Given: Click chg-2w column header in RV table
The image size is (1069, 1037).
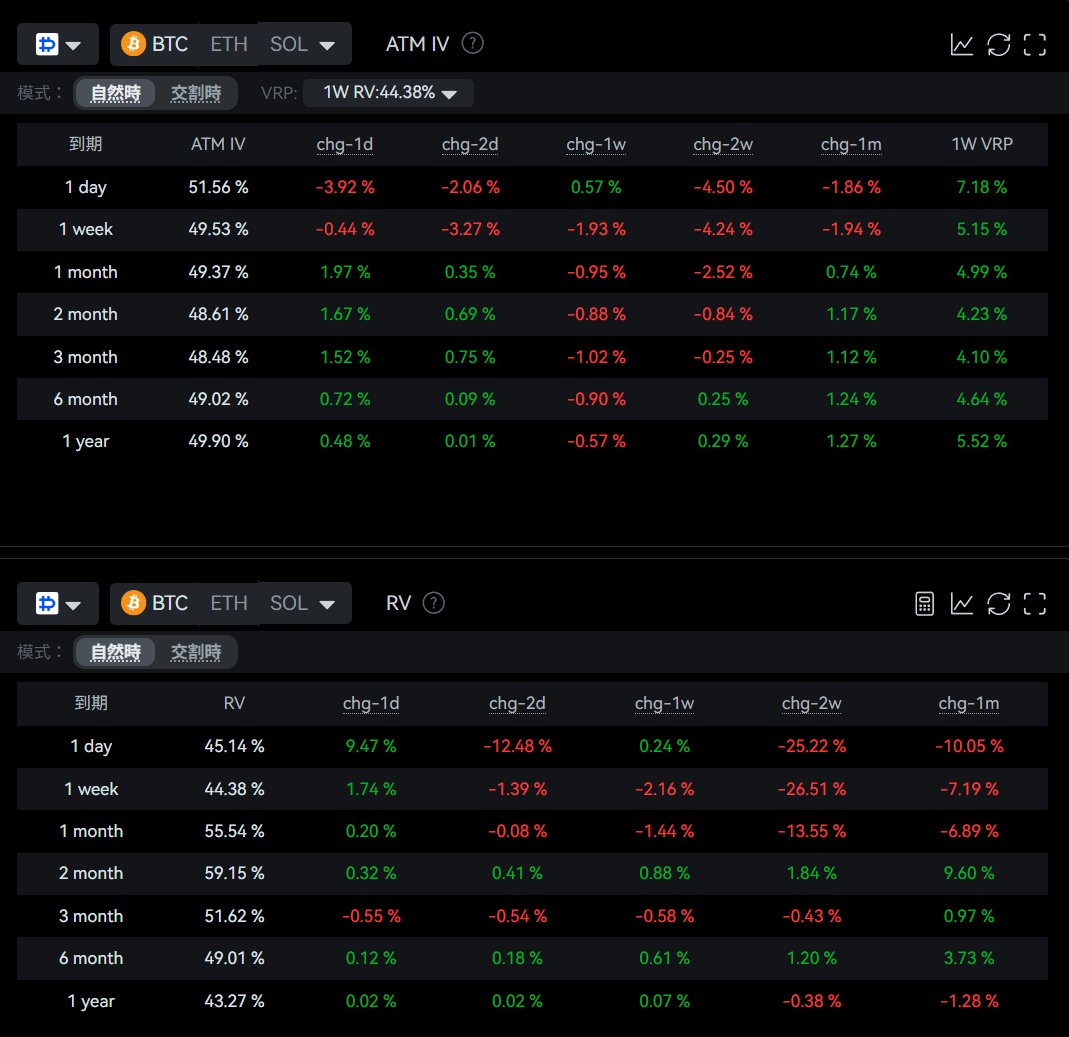Looking at the screenshot, I should [811, 704].
